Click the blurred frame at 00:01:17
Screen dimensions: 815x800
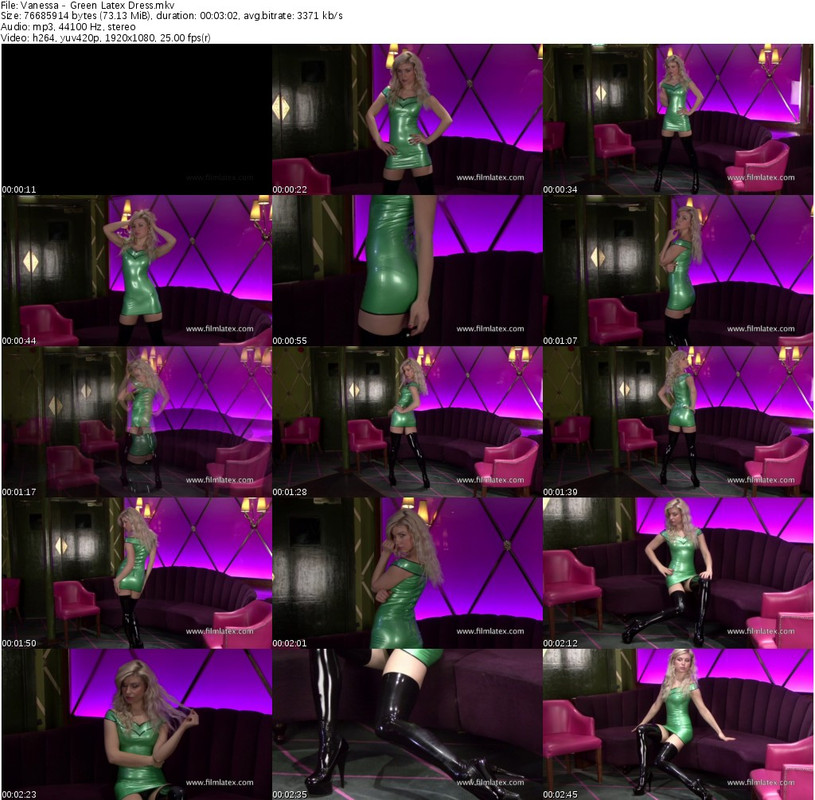point(136,422)
